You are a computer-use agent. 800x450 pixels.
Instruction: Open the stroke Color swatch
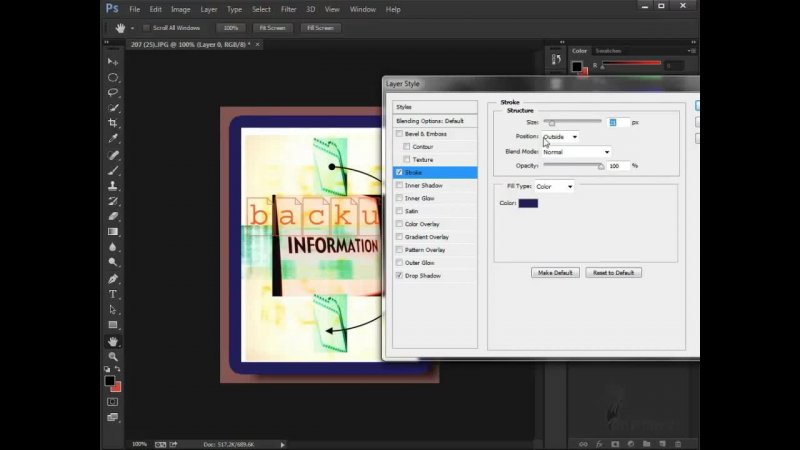[x=528, y=203]
